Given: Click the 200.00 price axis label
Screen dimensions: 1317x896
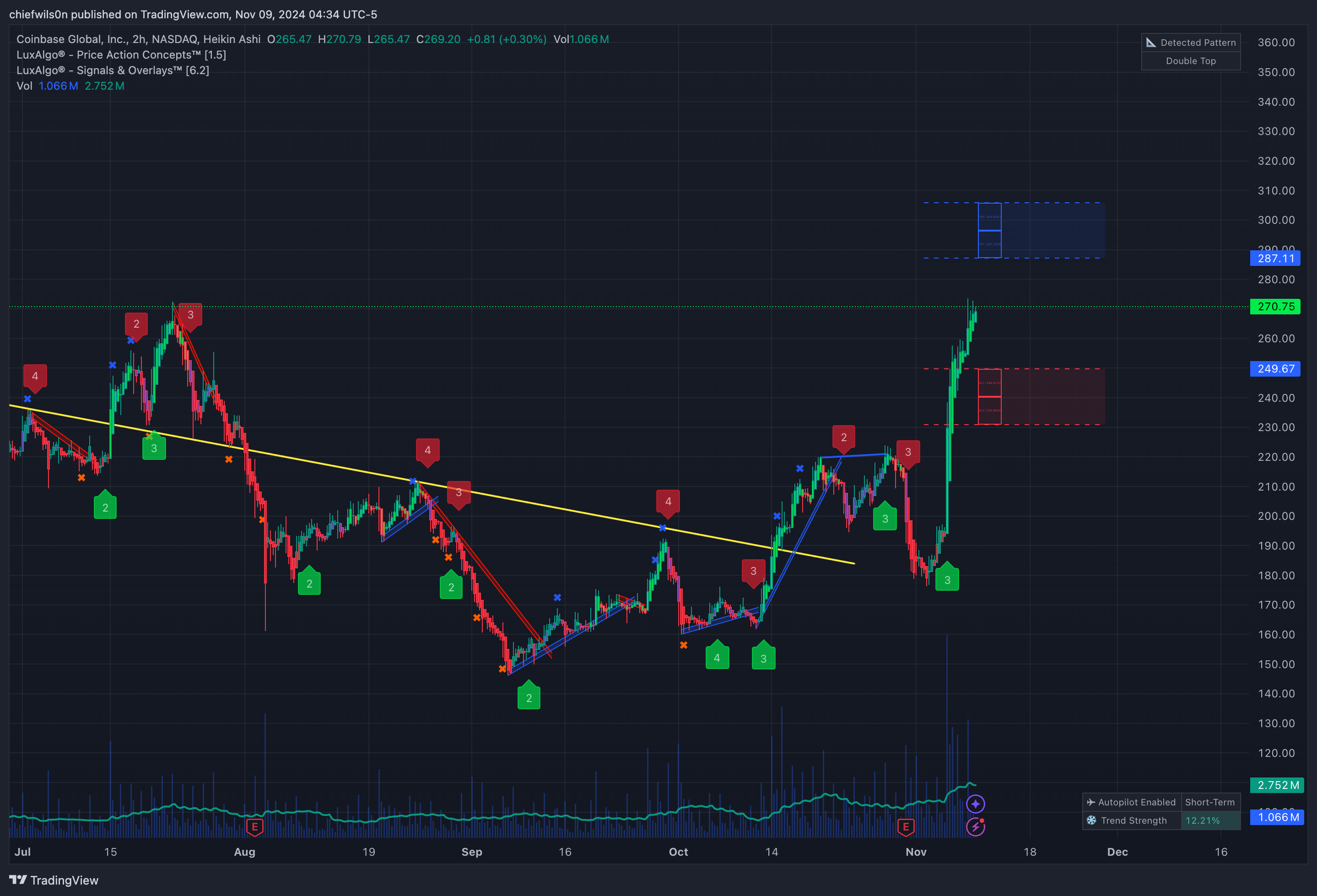Looking at the screenshot, I should 1276,516.
